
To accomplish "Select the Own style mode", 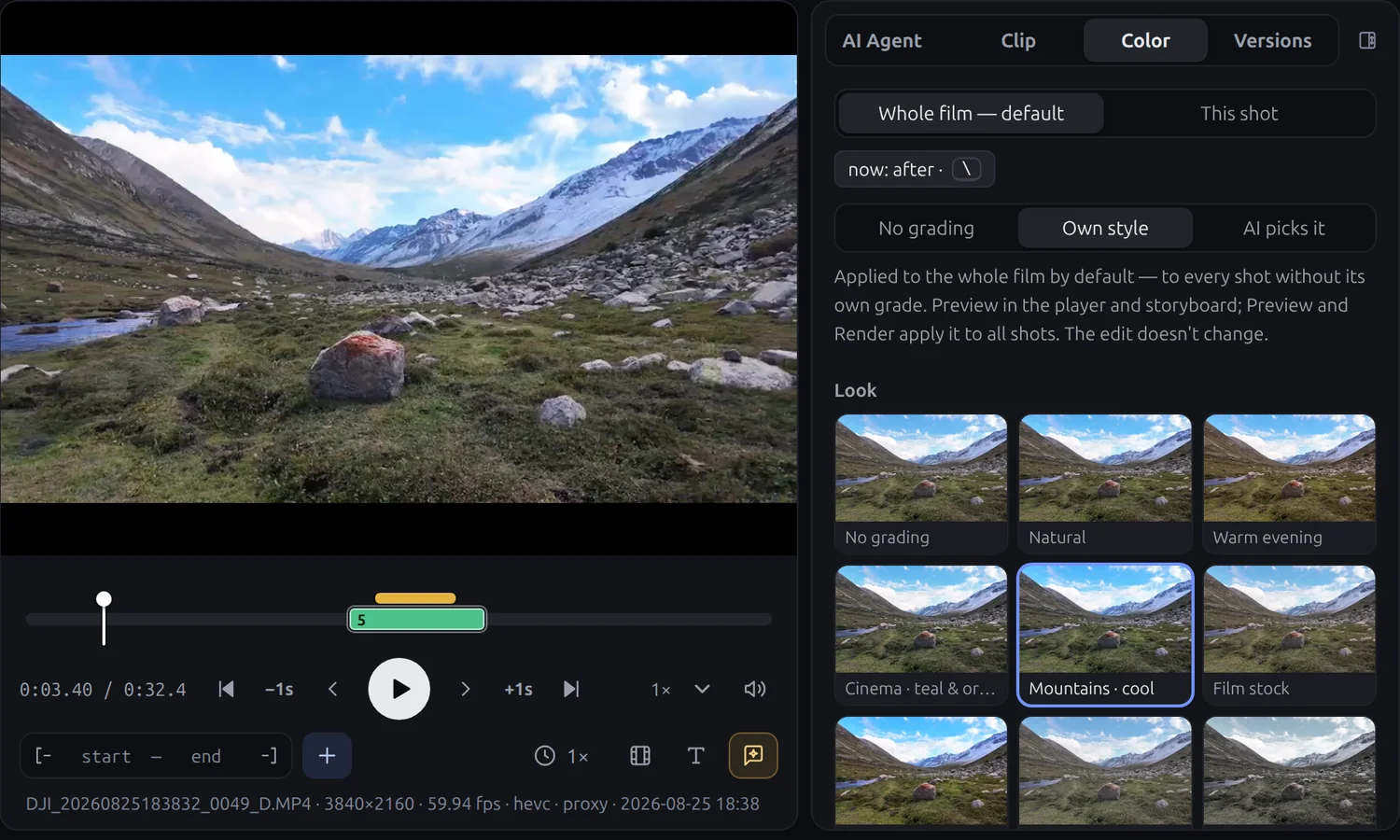I will (x=1105, y=228).
